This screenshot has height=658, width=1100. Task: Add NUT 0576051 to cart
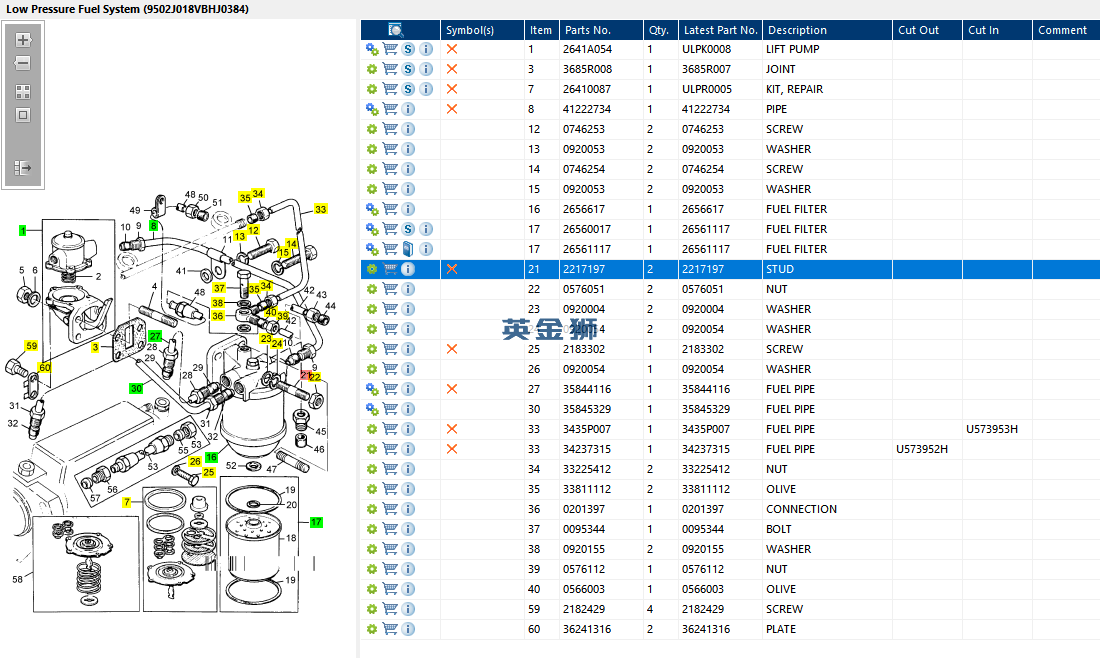390,289
